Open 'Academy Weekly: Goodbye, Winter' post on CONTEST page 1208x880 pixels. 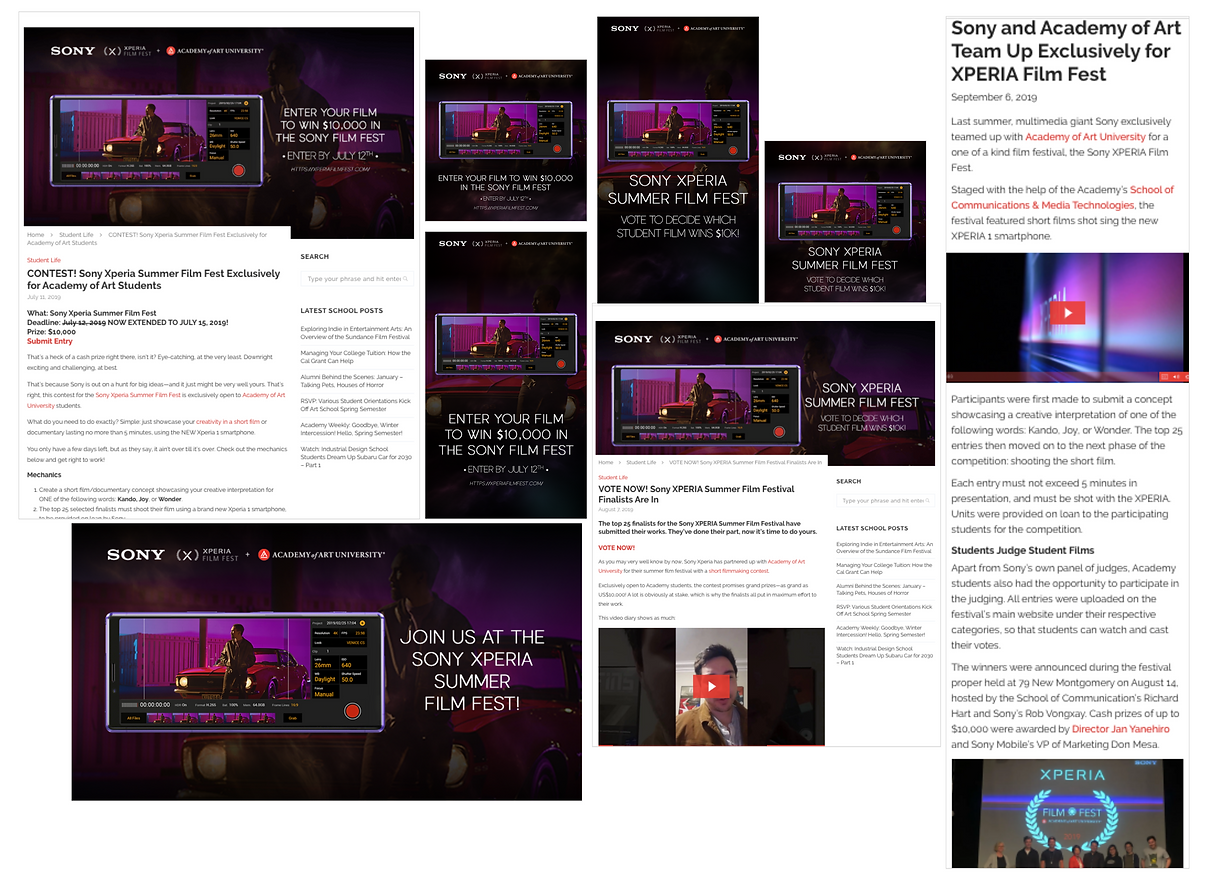[351, 429]
